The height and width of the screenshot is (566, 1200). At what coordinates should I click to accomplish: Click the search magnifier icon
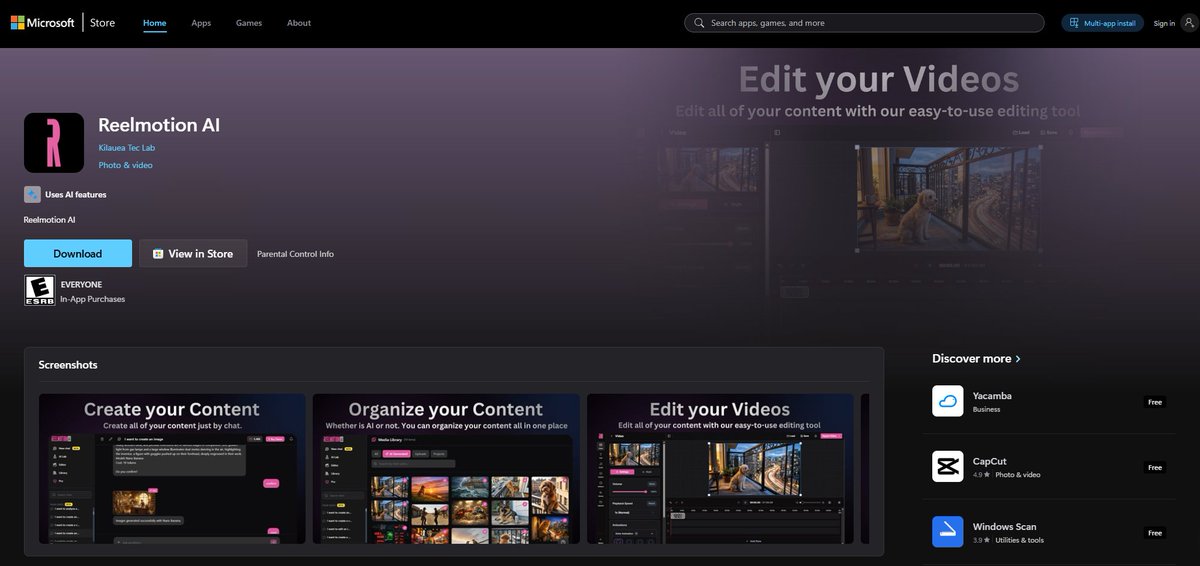point(698,23)
